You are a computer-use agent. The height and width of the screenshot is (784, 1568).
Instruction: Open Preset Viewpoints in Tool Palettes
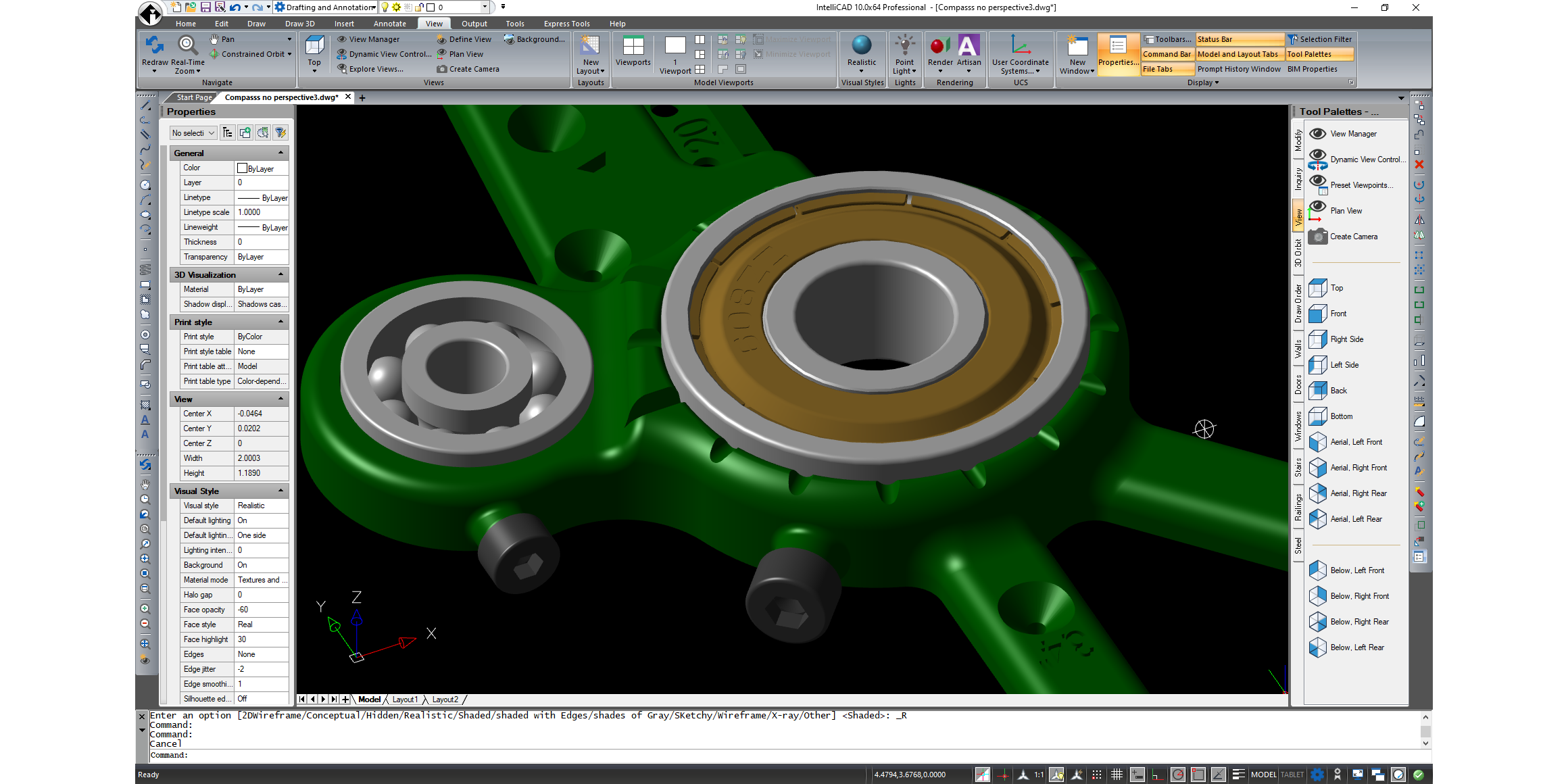click(x=1352, y=185)
